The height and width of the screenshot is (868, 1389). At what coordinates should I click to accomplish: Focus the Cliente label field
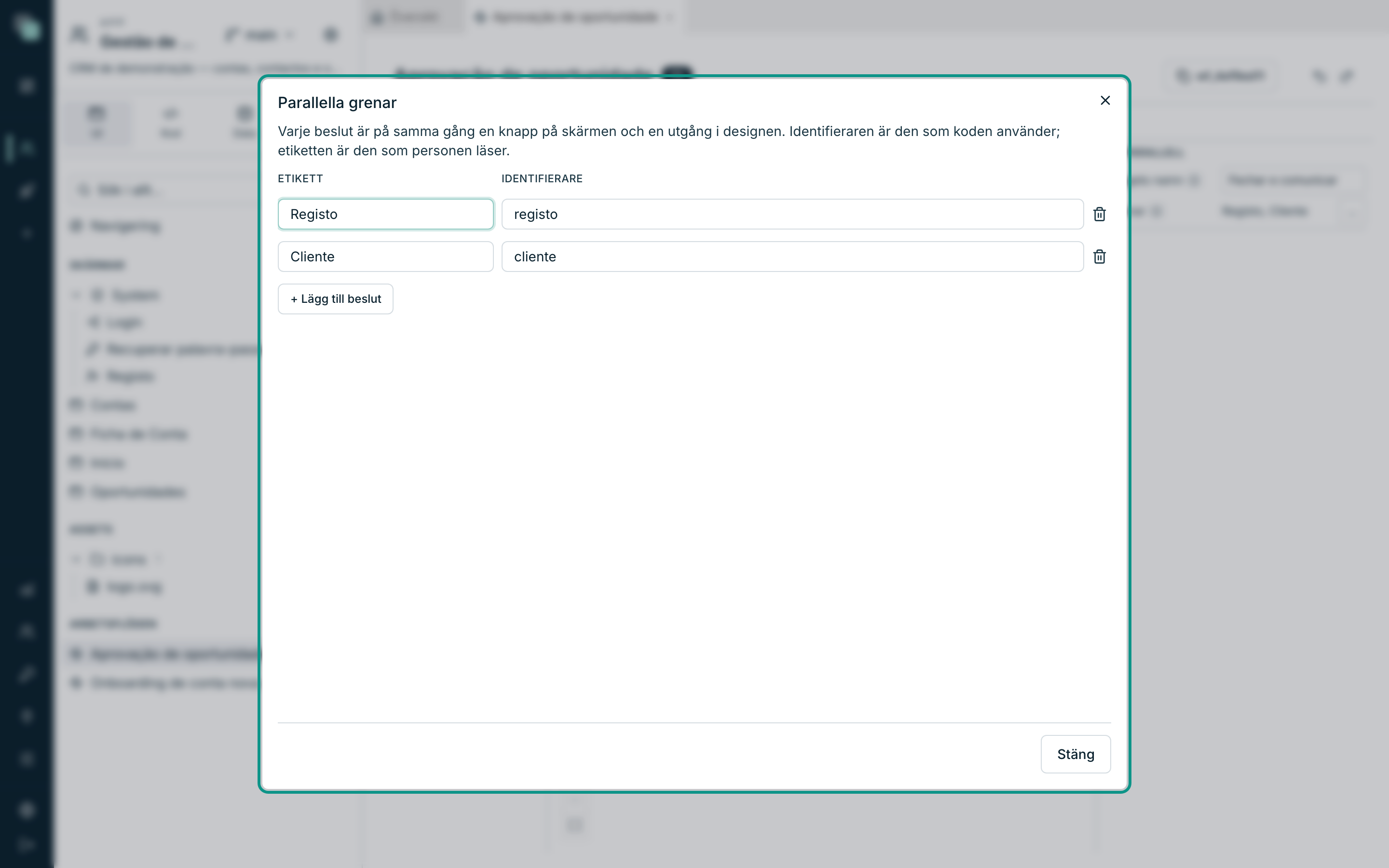click(386, 257)
